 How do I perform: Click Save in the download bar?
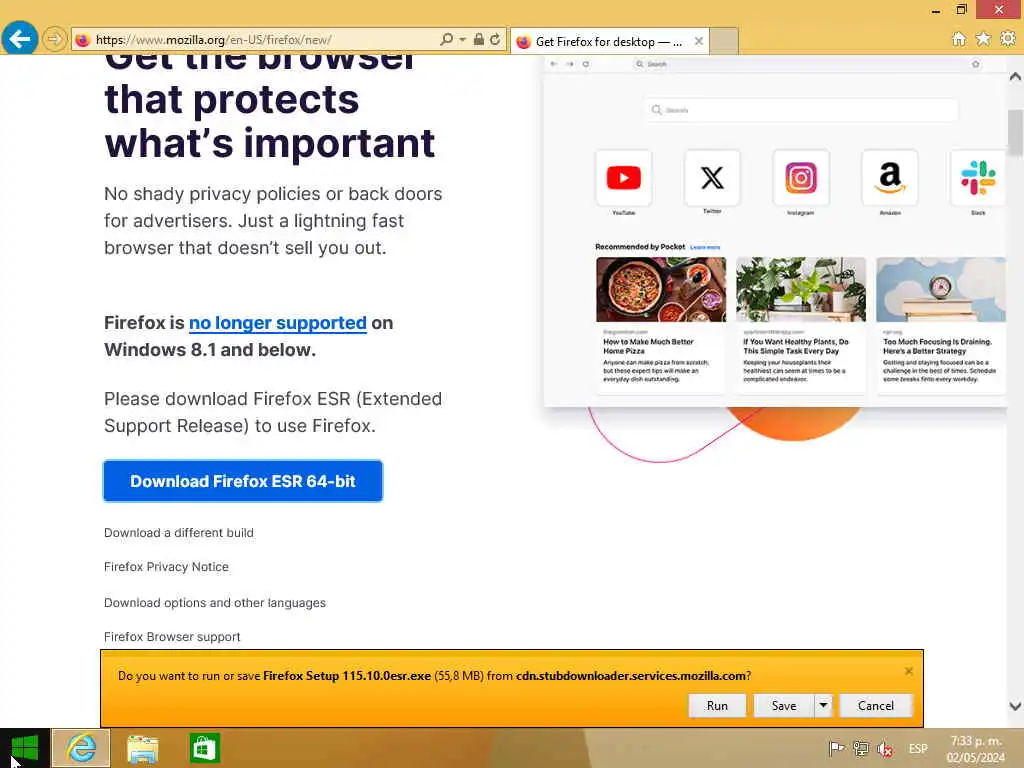784,705
